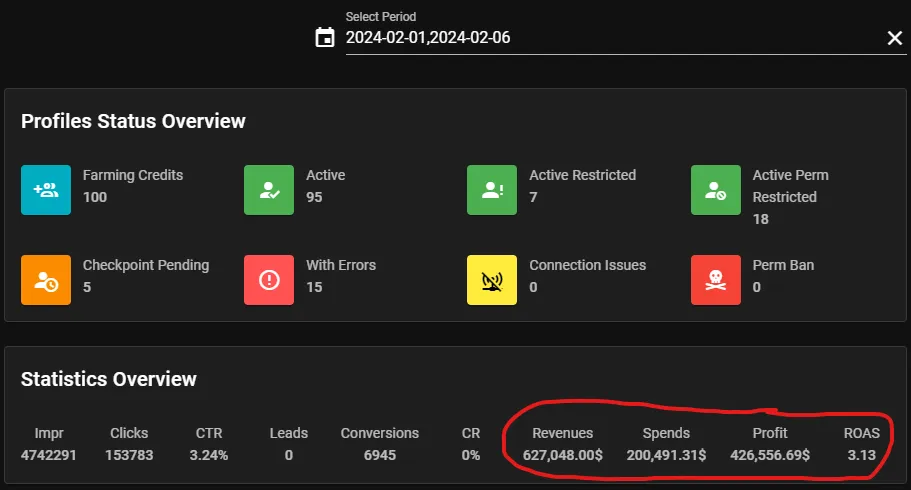Click the Clicks column header
The width and height of the screenshot is (911, 490).
coord(129,434)
